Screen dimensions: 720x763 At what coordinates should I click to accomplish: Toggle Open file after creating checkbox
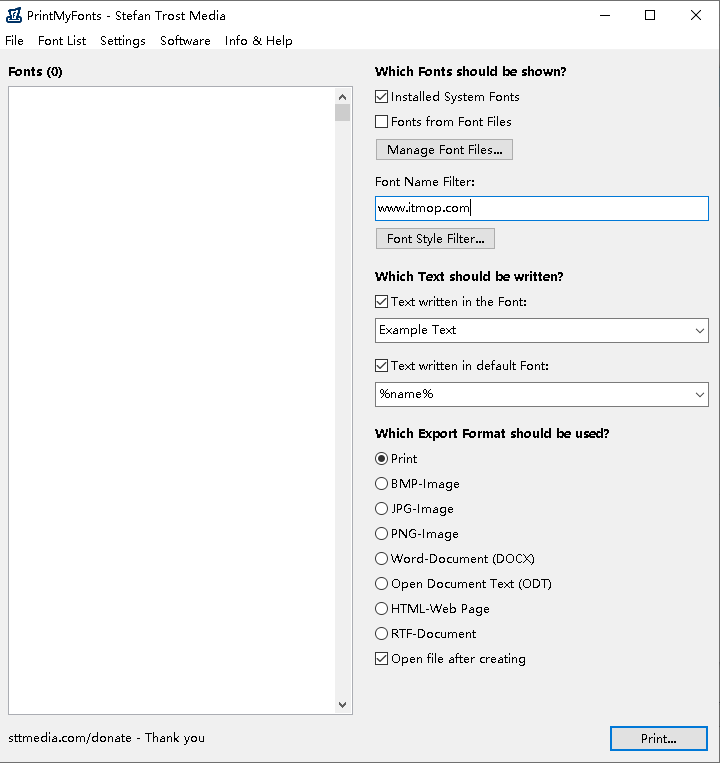(381, 659)
